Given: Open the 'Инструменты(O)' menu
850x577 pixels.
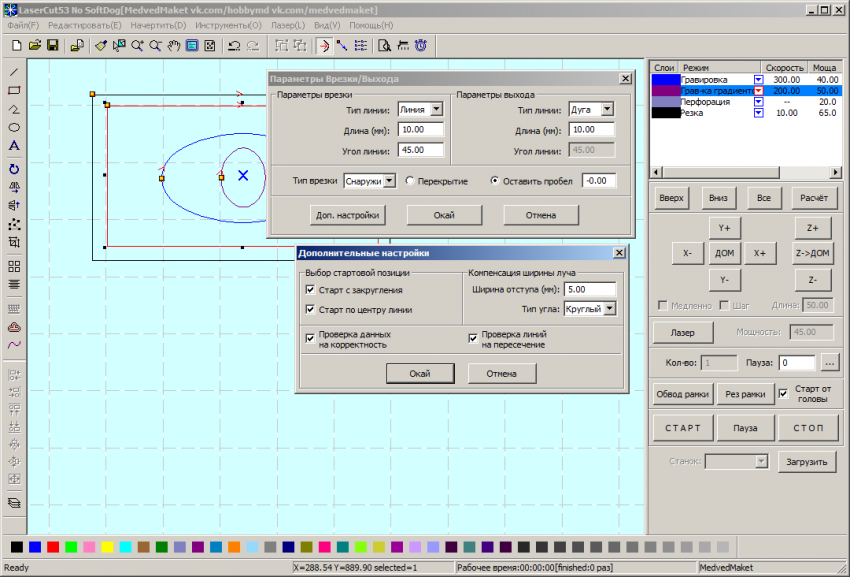Looking at the screenshot, I should pos(226,25).
